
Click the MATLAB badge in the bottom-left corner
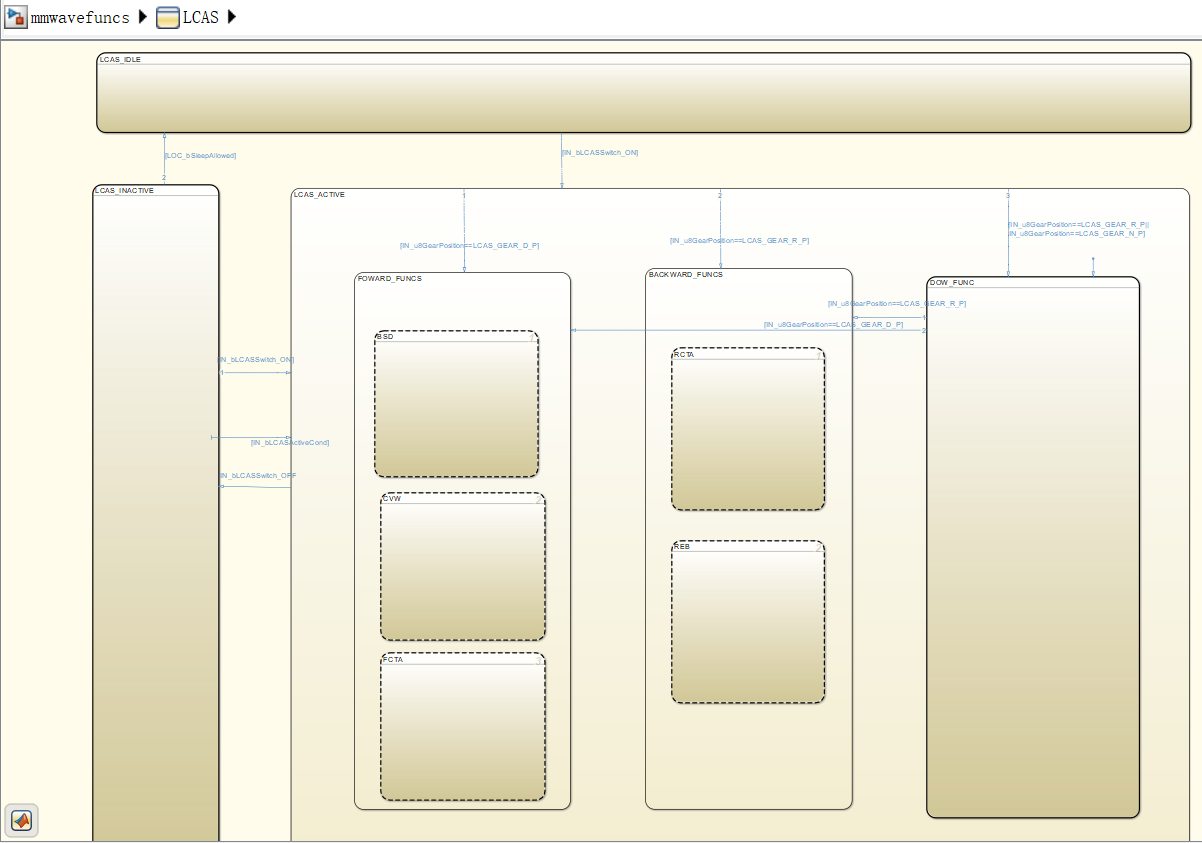tap(21, 820)
